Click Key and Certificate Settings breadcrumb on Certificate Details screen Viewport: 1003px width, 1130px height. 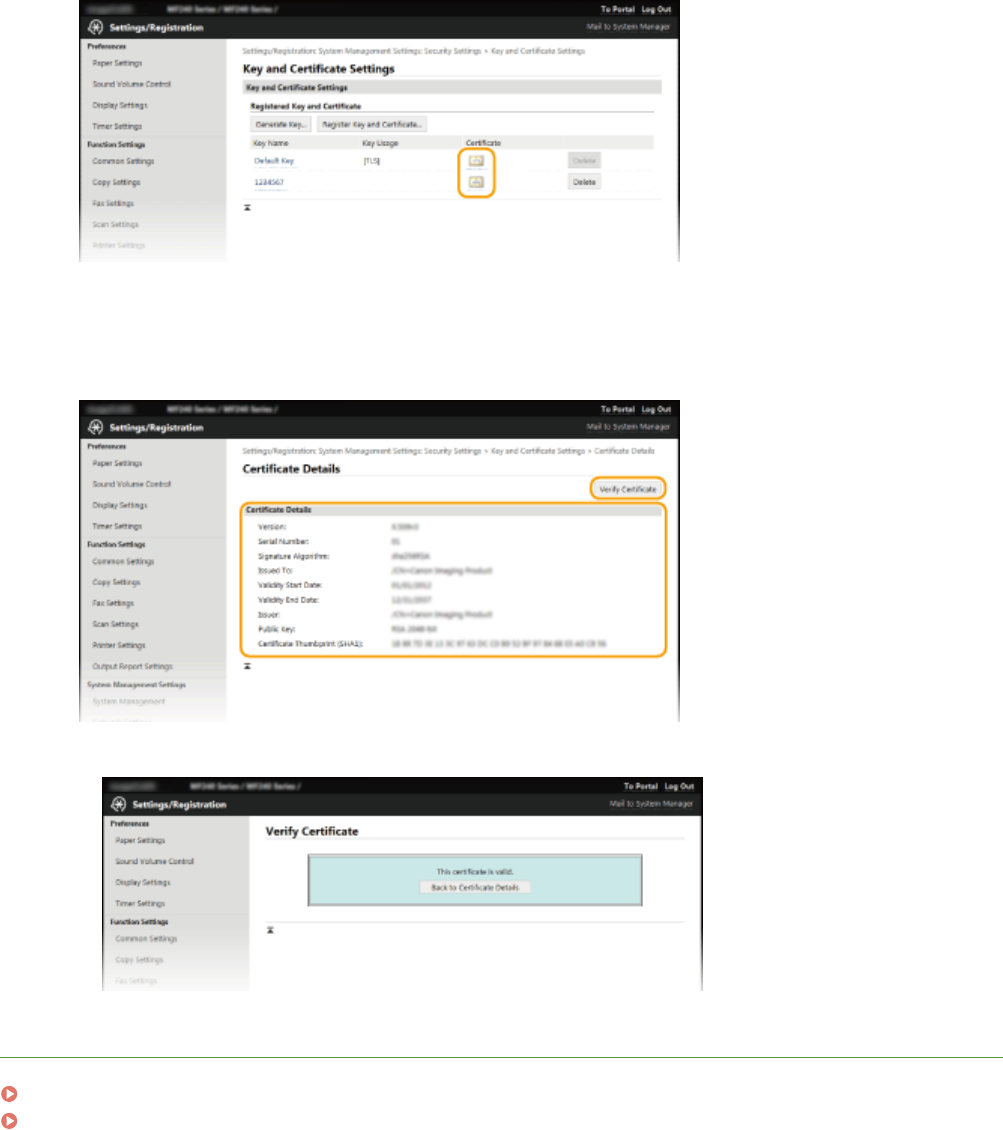[x=538, y=451]
